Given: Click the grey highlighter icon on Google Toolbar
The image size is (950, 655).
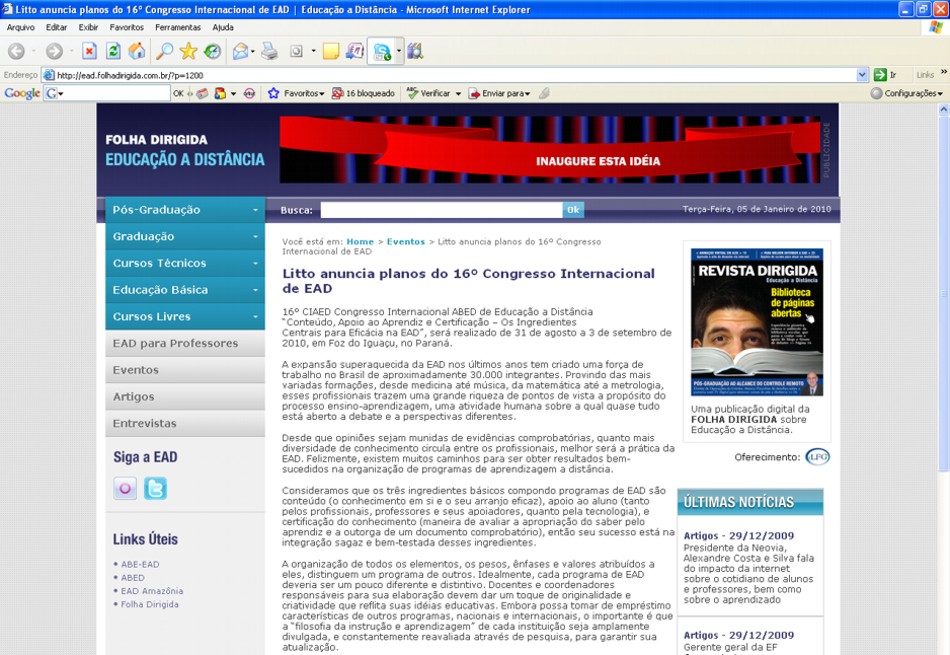Looking at the screenshot, I should (544, 93).
